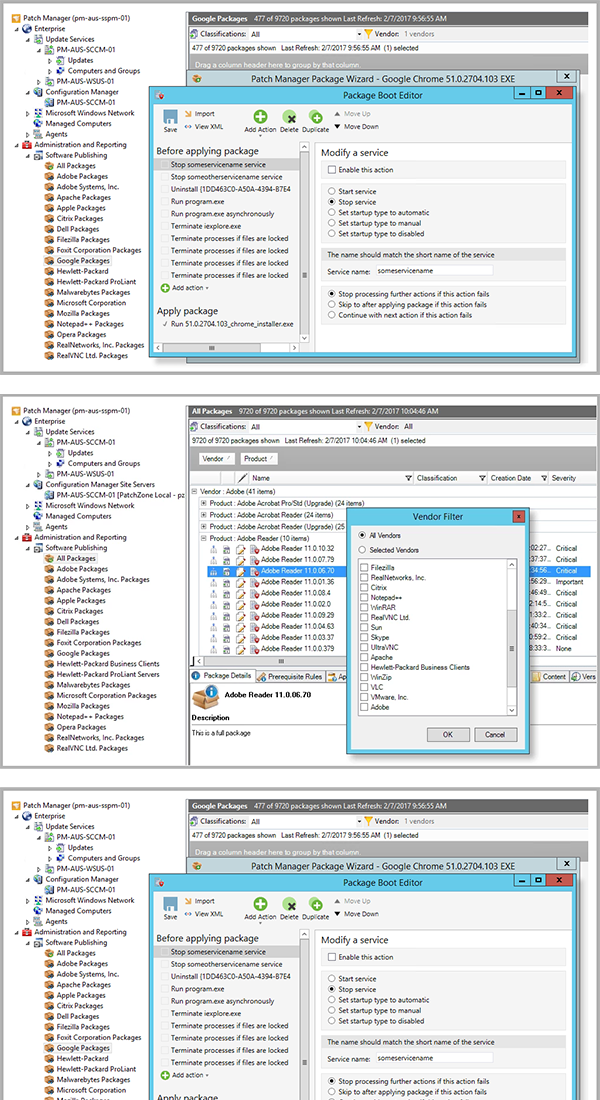Click the Vendor Filter vertical scrollbar thumb
600x1100 pixels.
point(512,646)
